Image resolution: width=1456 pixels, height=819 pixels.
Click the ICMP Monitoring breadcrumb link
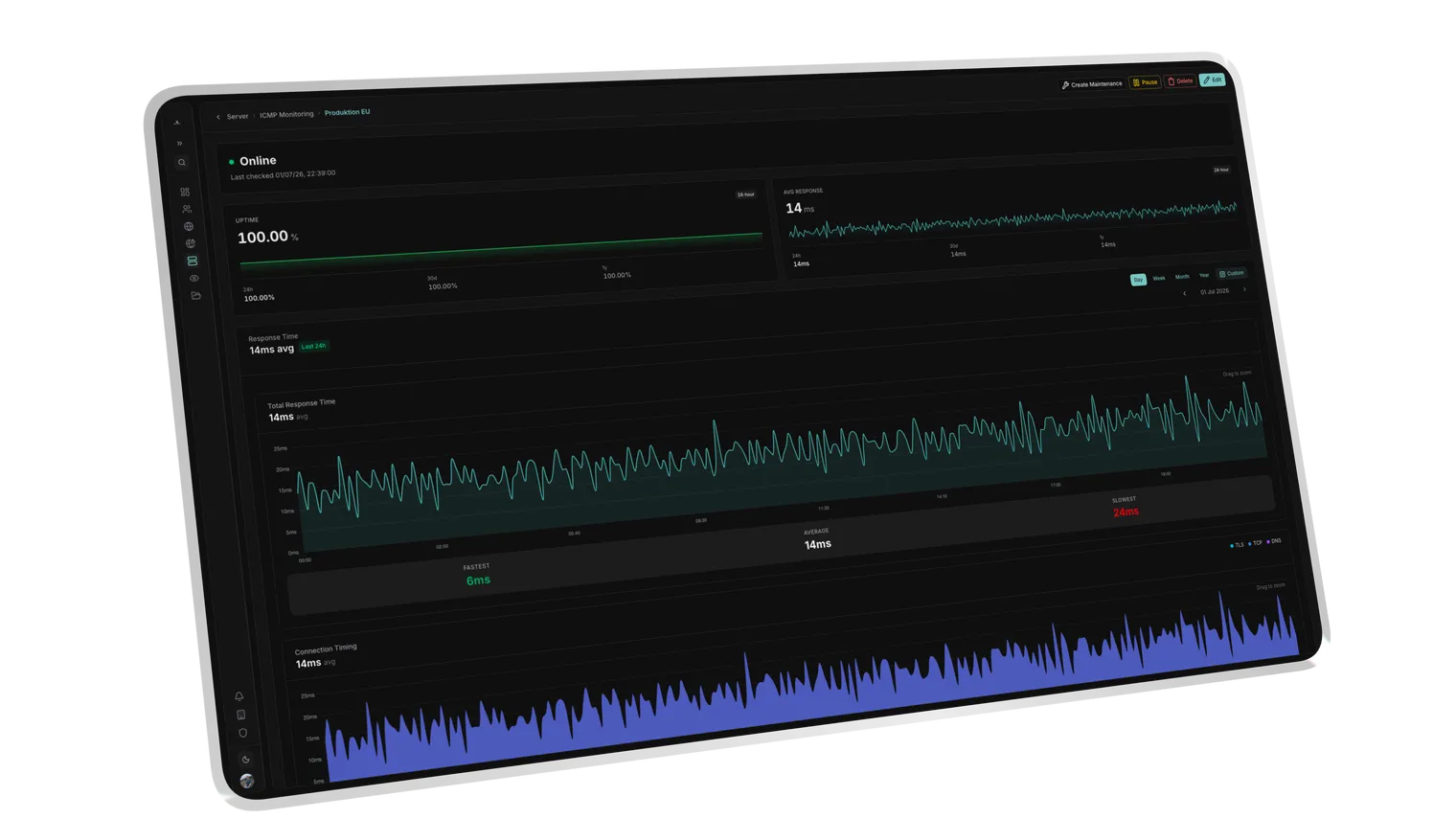click(286, 114)
